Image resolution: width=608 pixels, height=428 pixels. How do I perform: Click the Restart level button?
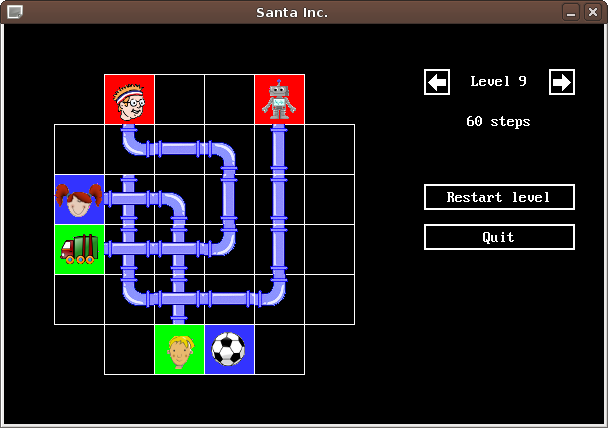tap(499, 197)
